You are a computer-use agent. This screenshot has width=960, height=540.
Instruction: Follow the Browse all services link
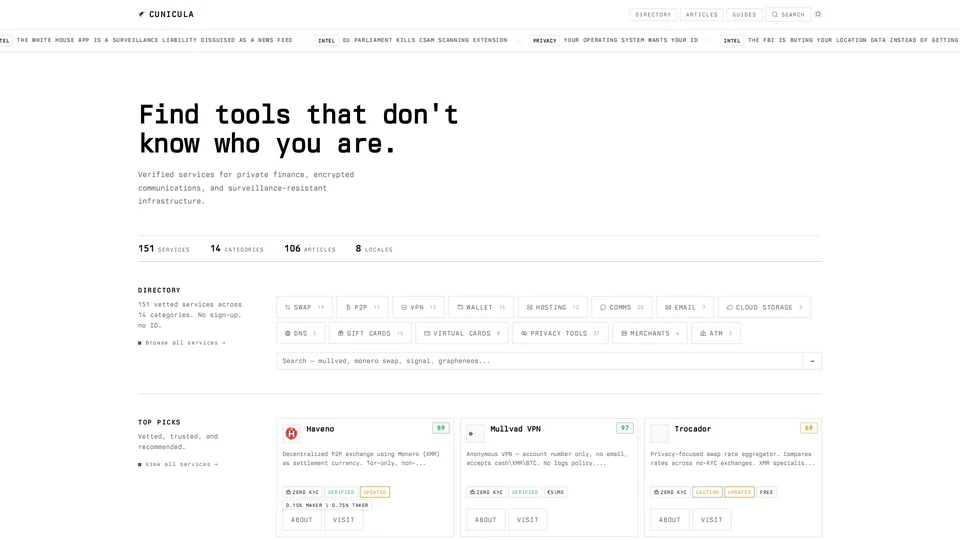[x=182, y=343]
